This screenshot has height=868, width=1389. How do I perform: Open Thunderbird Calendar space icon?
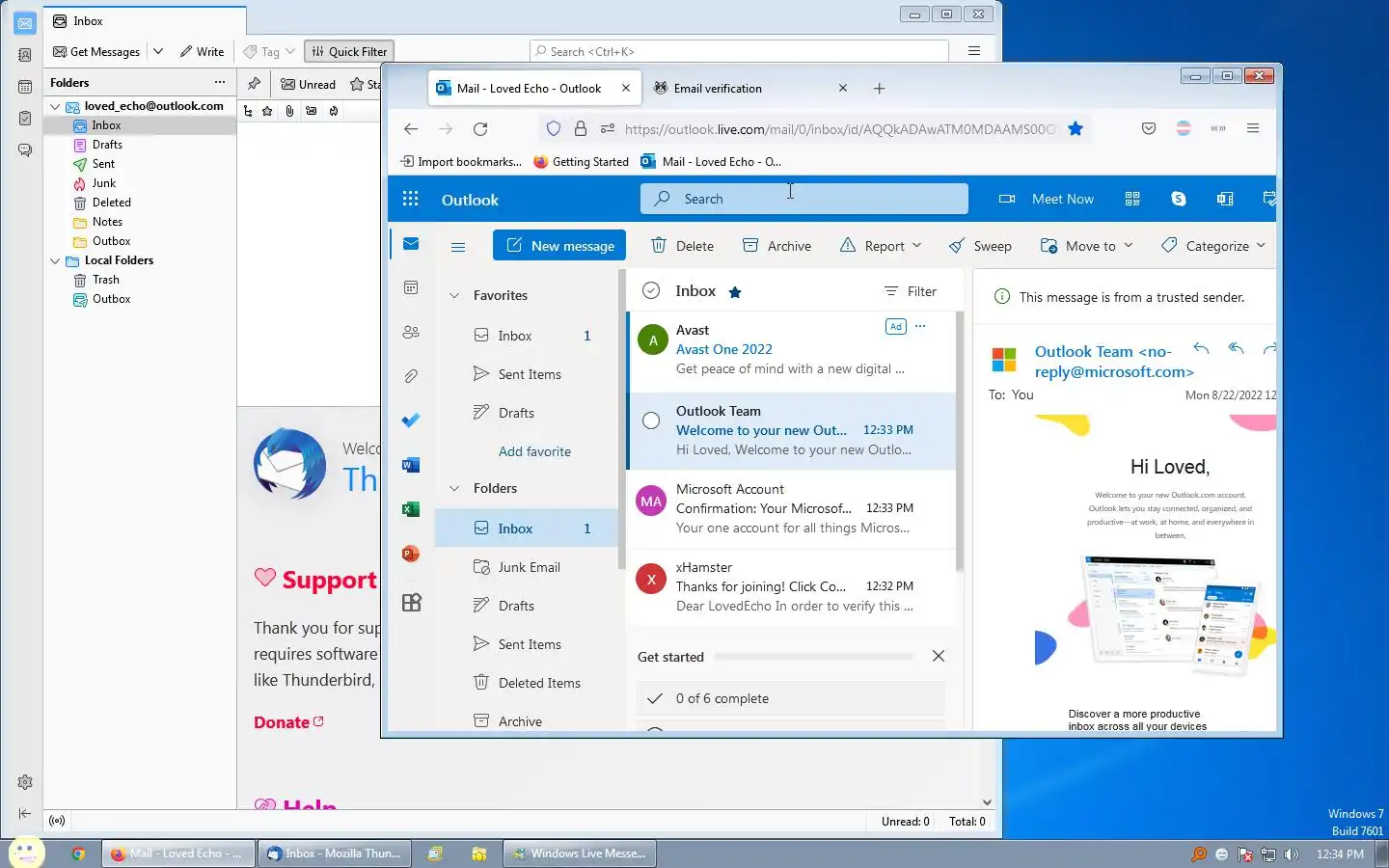(25, 87)
